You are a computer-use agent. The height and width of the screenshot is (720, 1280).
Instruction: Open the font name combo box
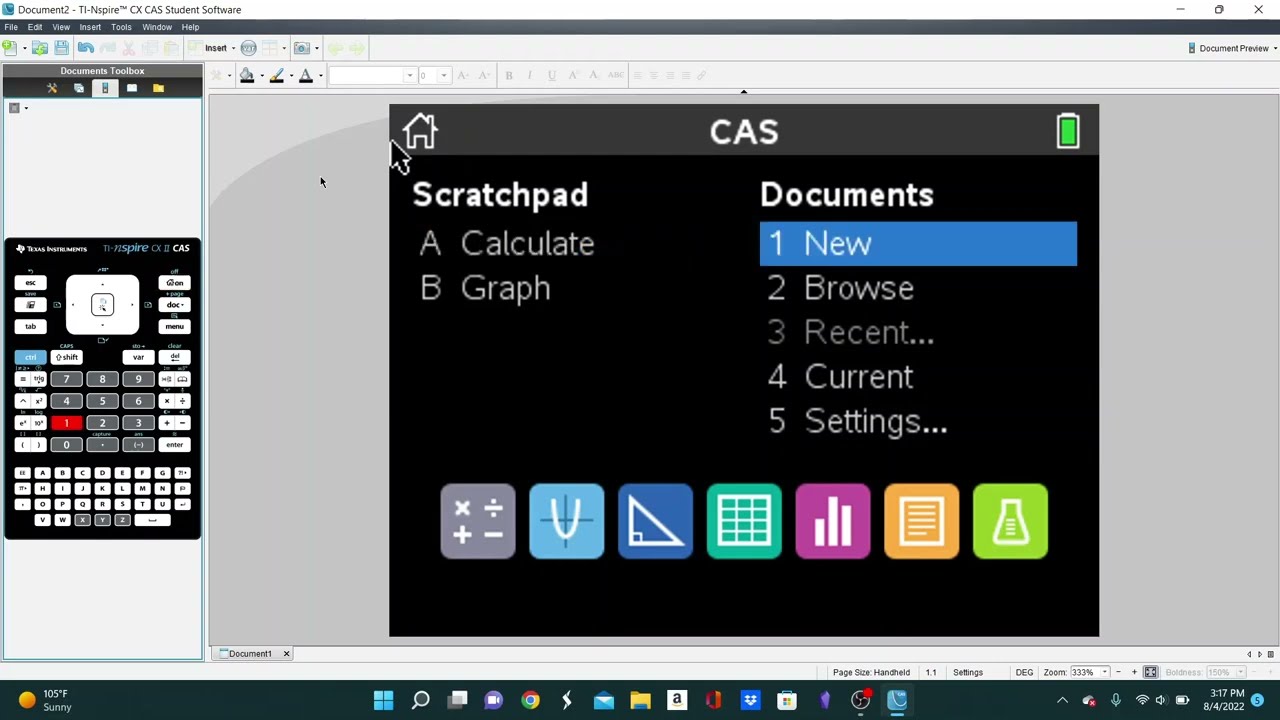click(372, 75)
